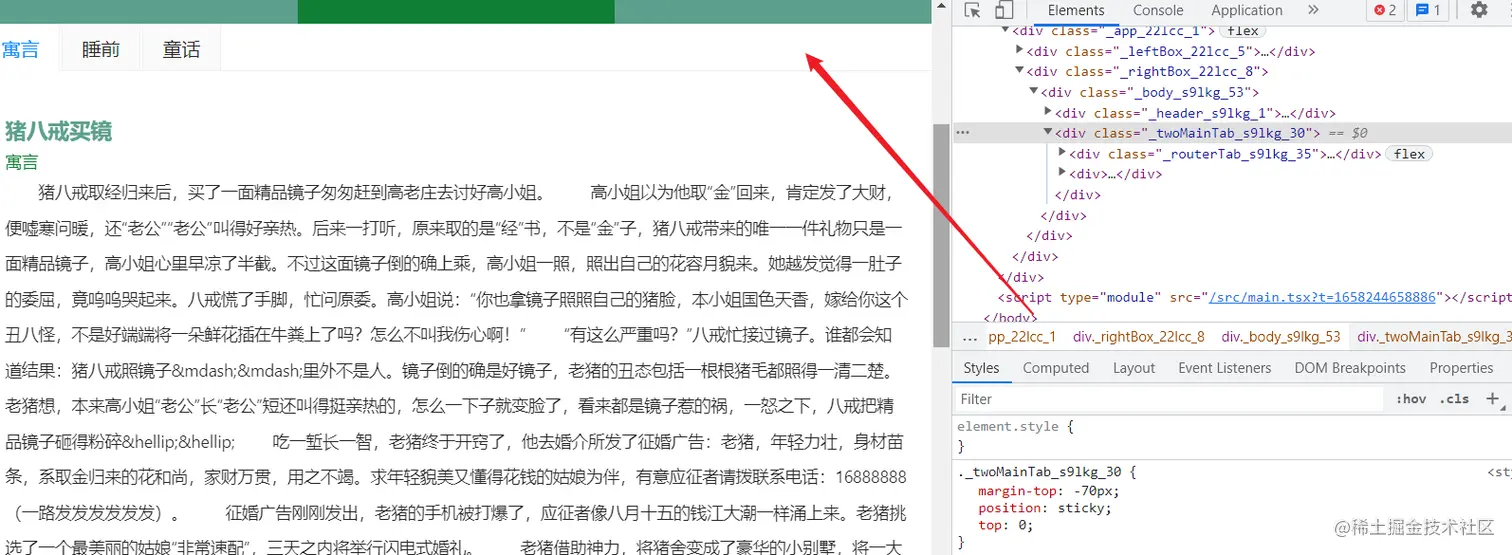Image resolution: width=1512 pixels, height=555 pixels.
Task: Add a new style rule plus icon
Action: click(x=1492, y=398)
